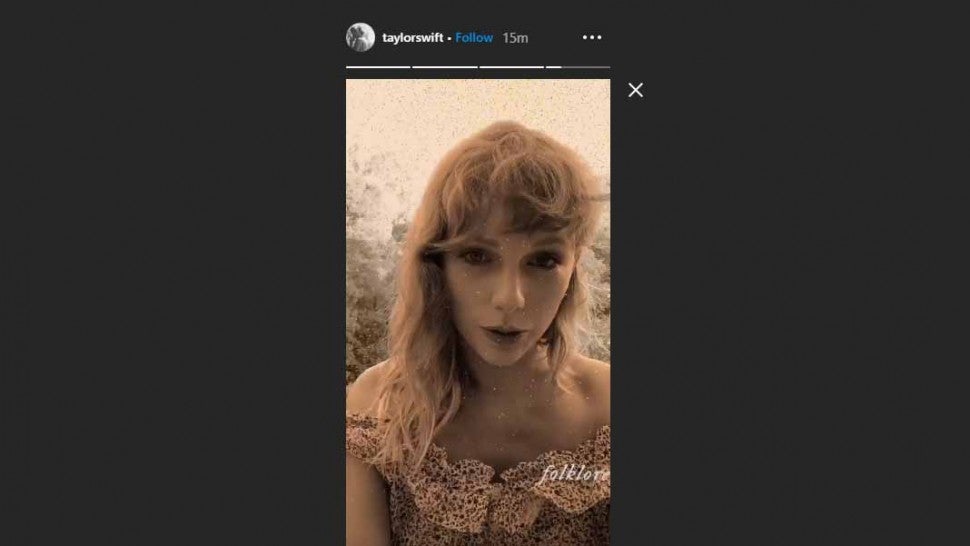Jump to the second story progress segment

pos(445,67)
